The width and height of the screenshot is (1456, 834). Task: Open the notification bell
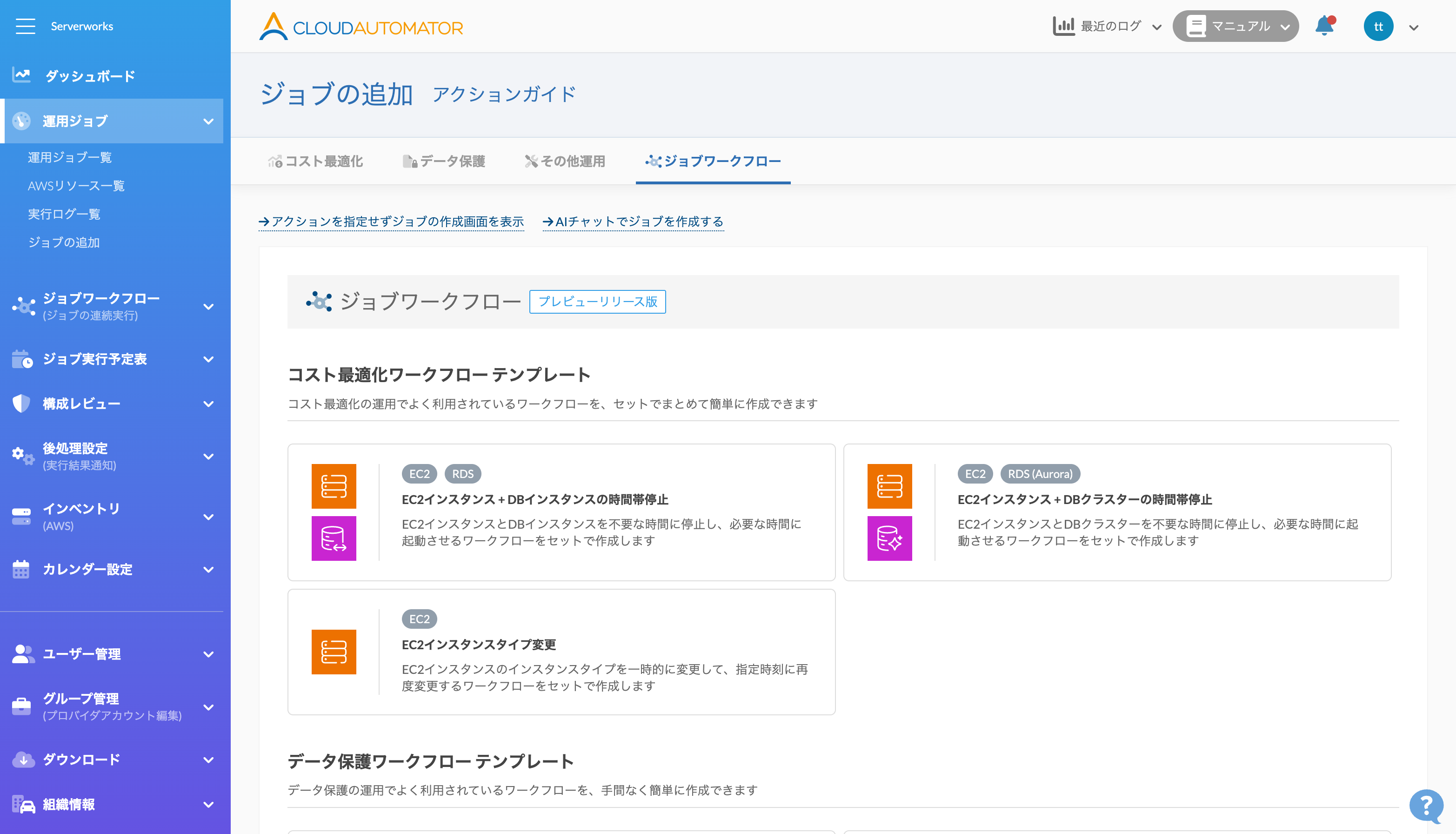(1325, 27)
